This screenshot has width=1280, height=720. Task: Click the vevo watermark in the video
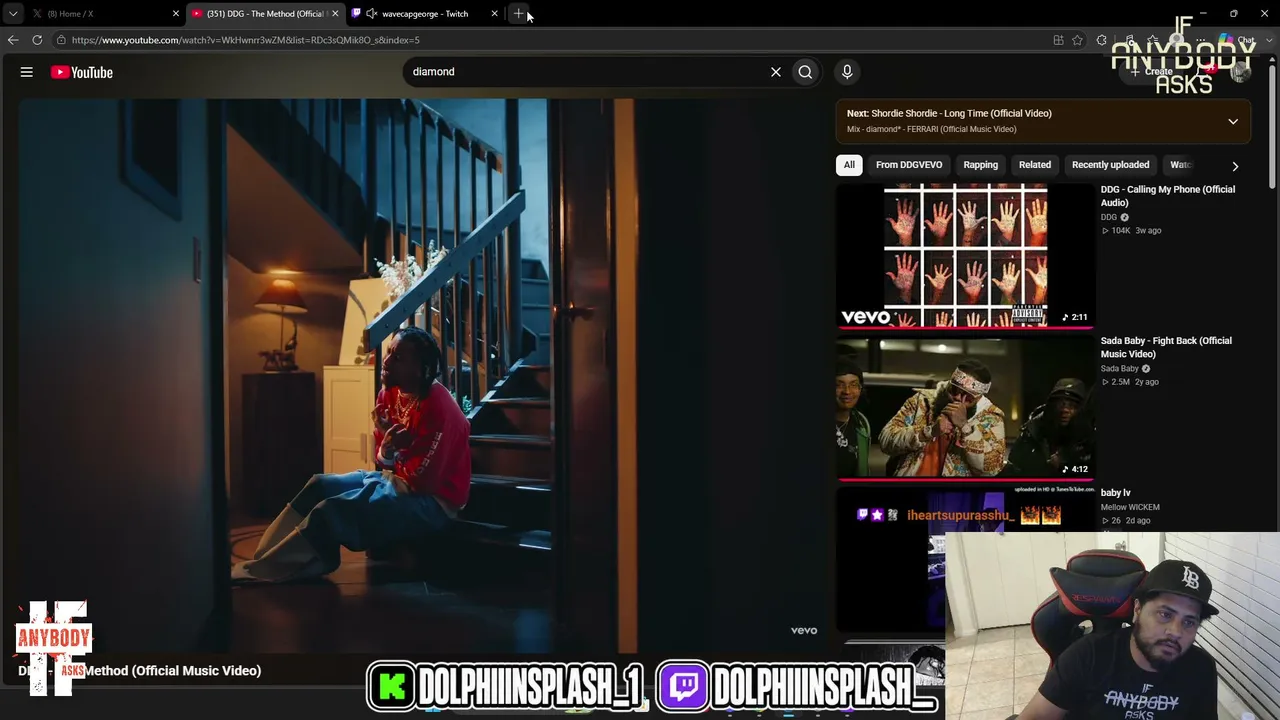tap(804, 631)
